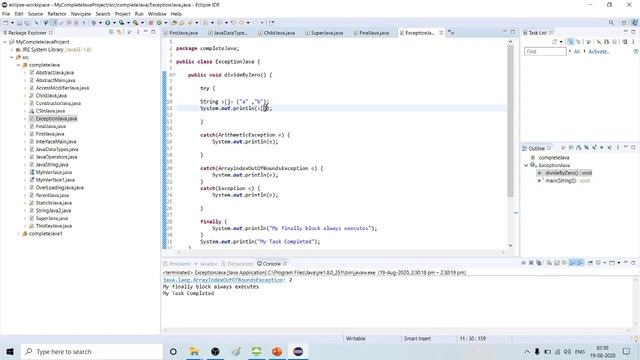Screen dimensions: 640x360
Task: Open the Windows notification center icon
Action: click(x=627, y=351)
